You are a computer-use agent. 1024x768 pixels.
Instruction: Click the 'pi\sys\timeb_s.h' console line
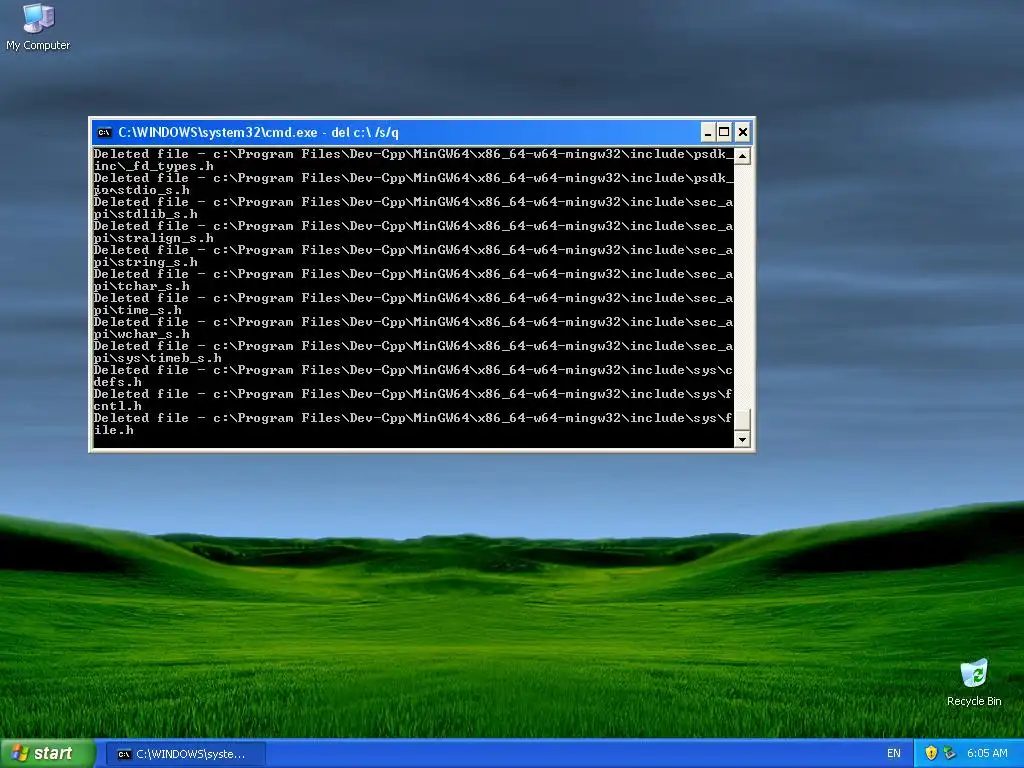[x=157, y=359]
